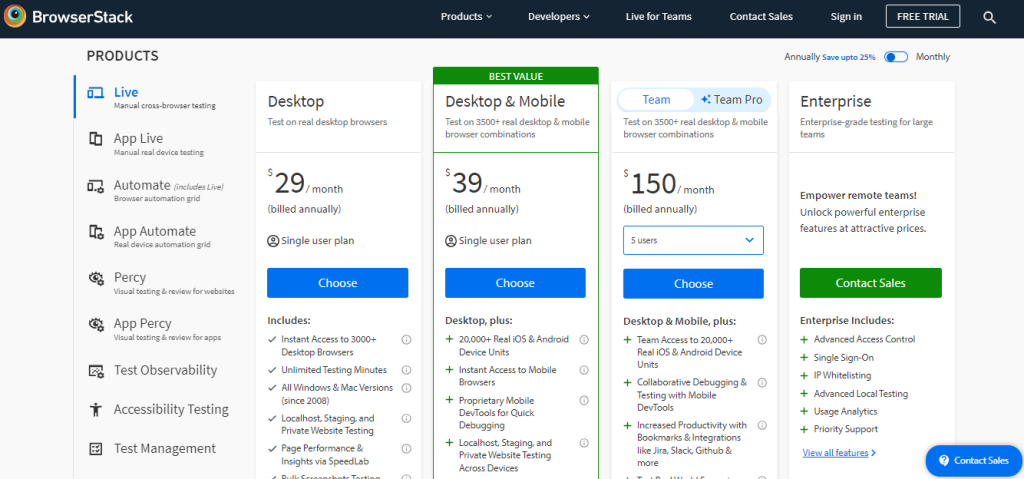Expand the Products dropdown in navbar

click(466, 17)
